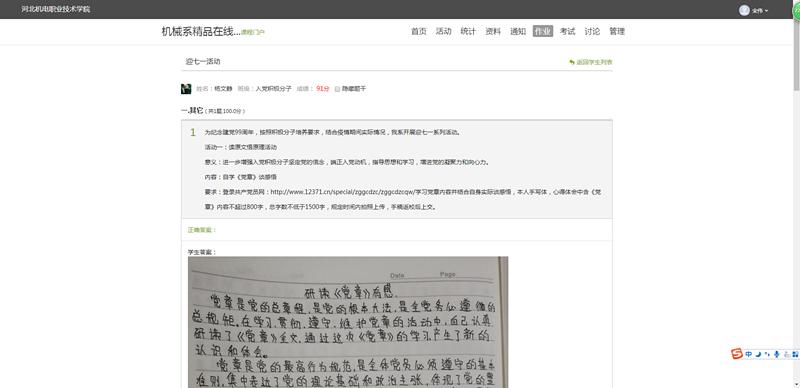The height and width of the screenshot is (388, 800).
Task: Toggle Chinese/English mode in IME bar
Action: pos(748,354)
